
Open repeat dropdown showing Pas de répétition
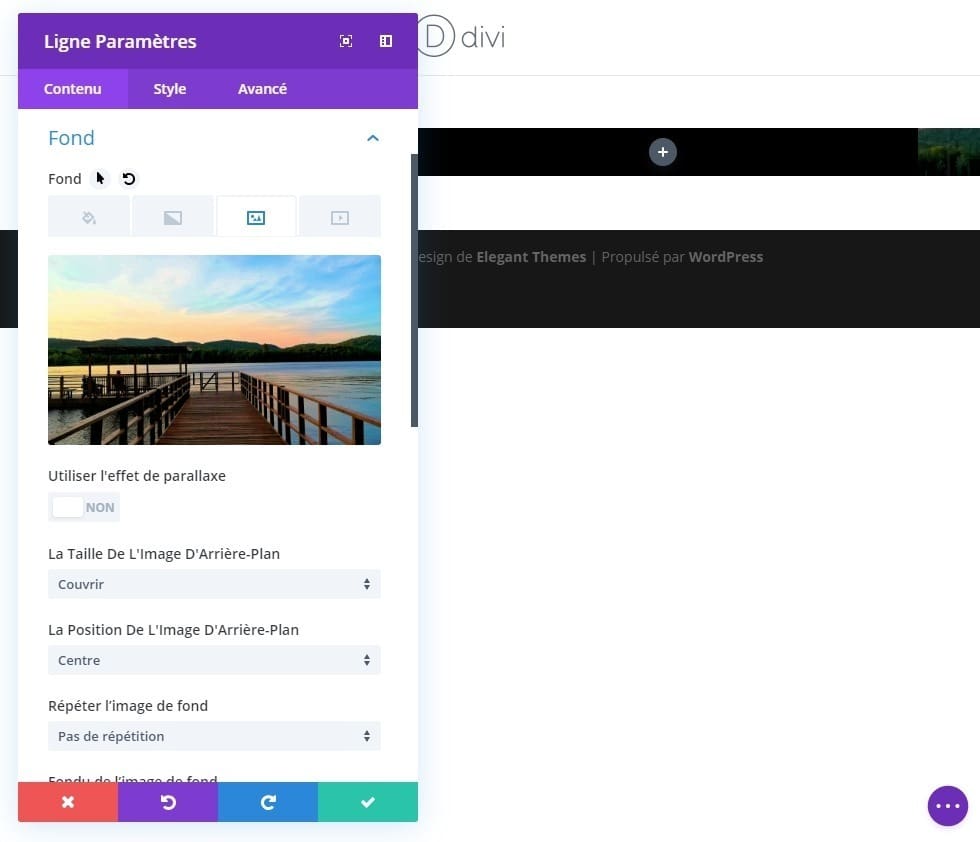click(214, 736)
